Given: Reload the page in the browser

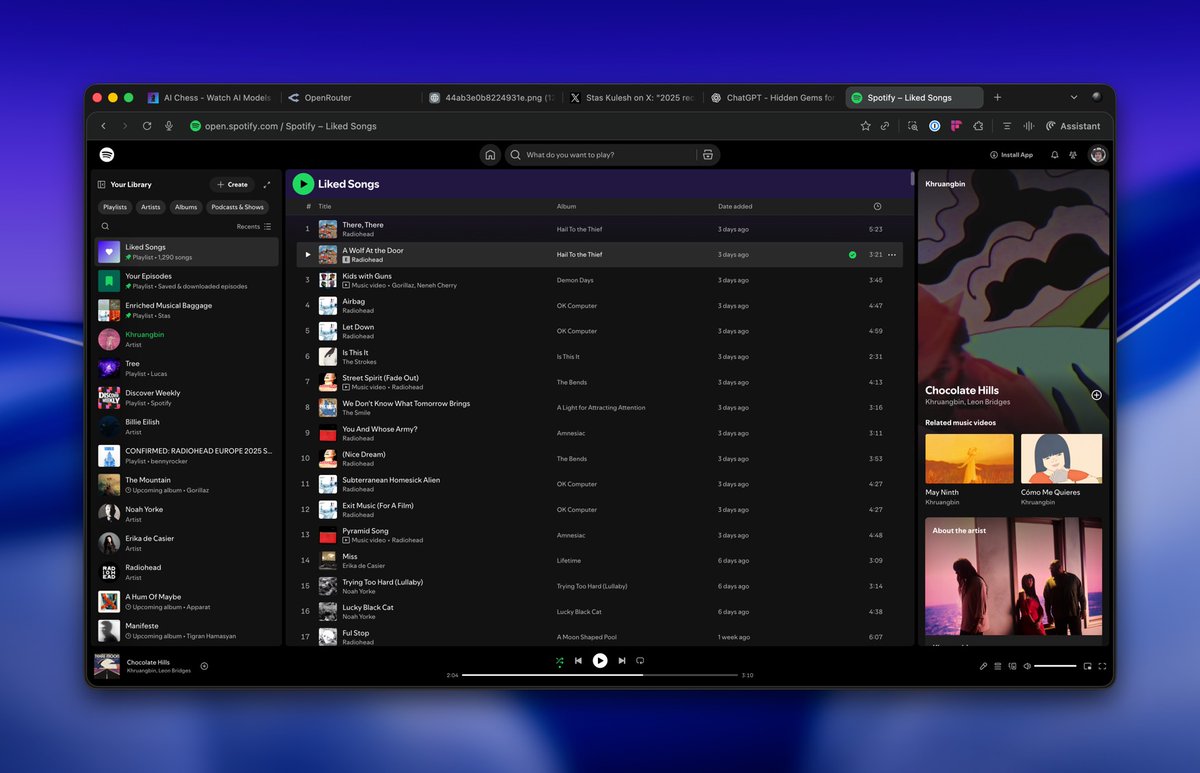Looking at the screenshot, I should [147, 126].
